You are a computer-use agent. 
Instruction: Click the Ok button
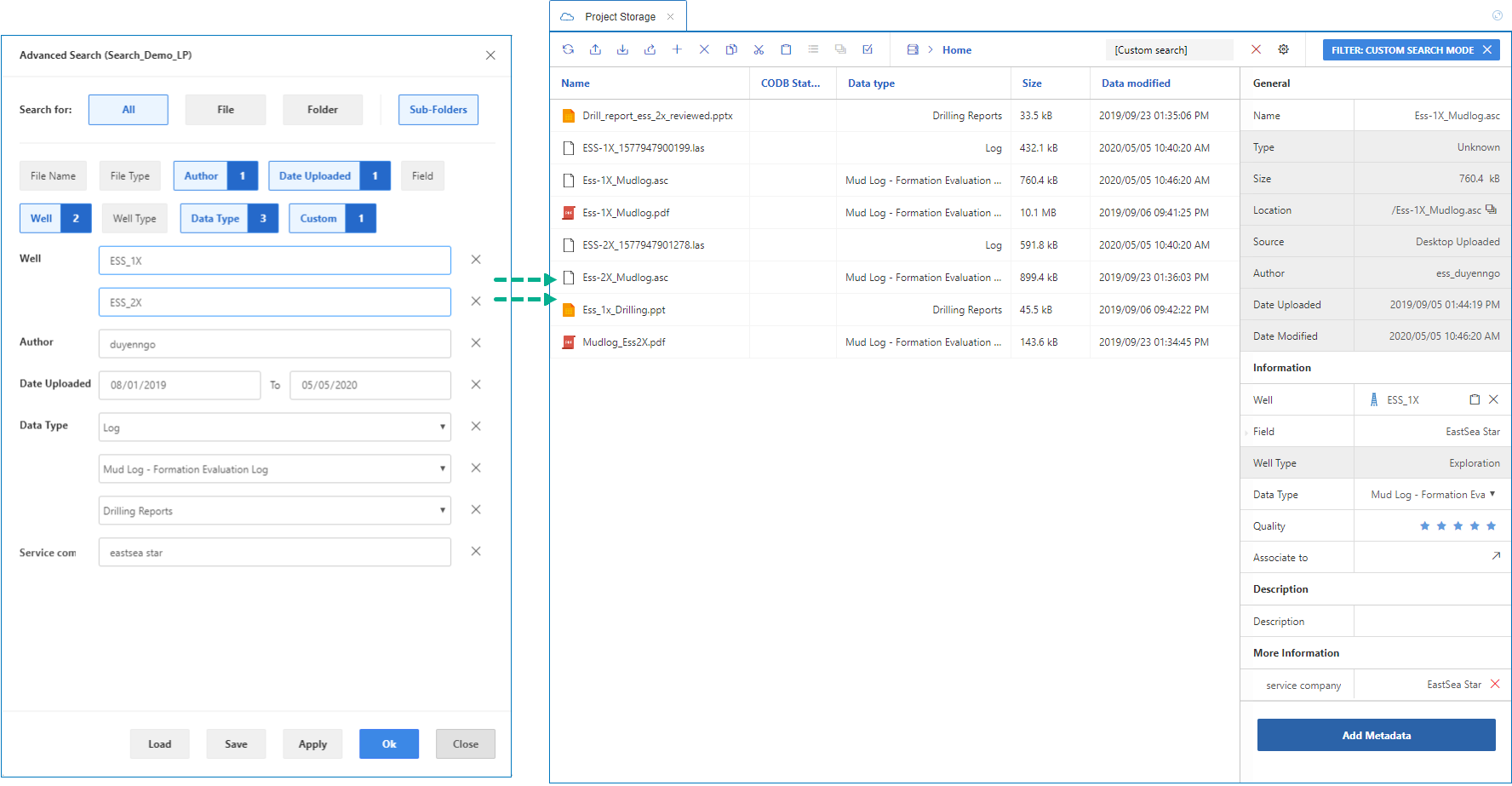pyautogui.click(x=389, y=744)
